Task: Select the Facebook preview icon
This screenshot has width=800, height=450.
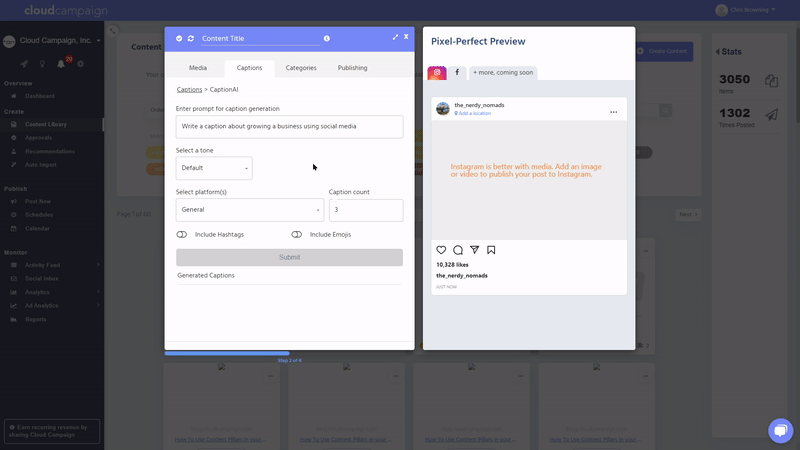Action: coord(457,72)
